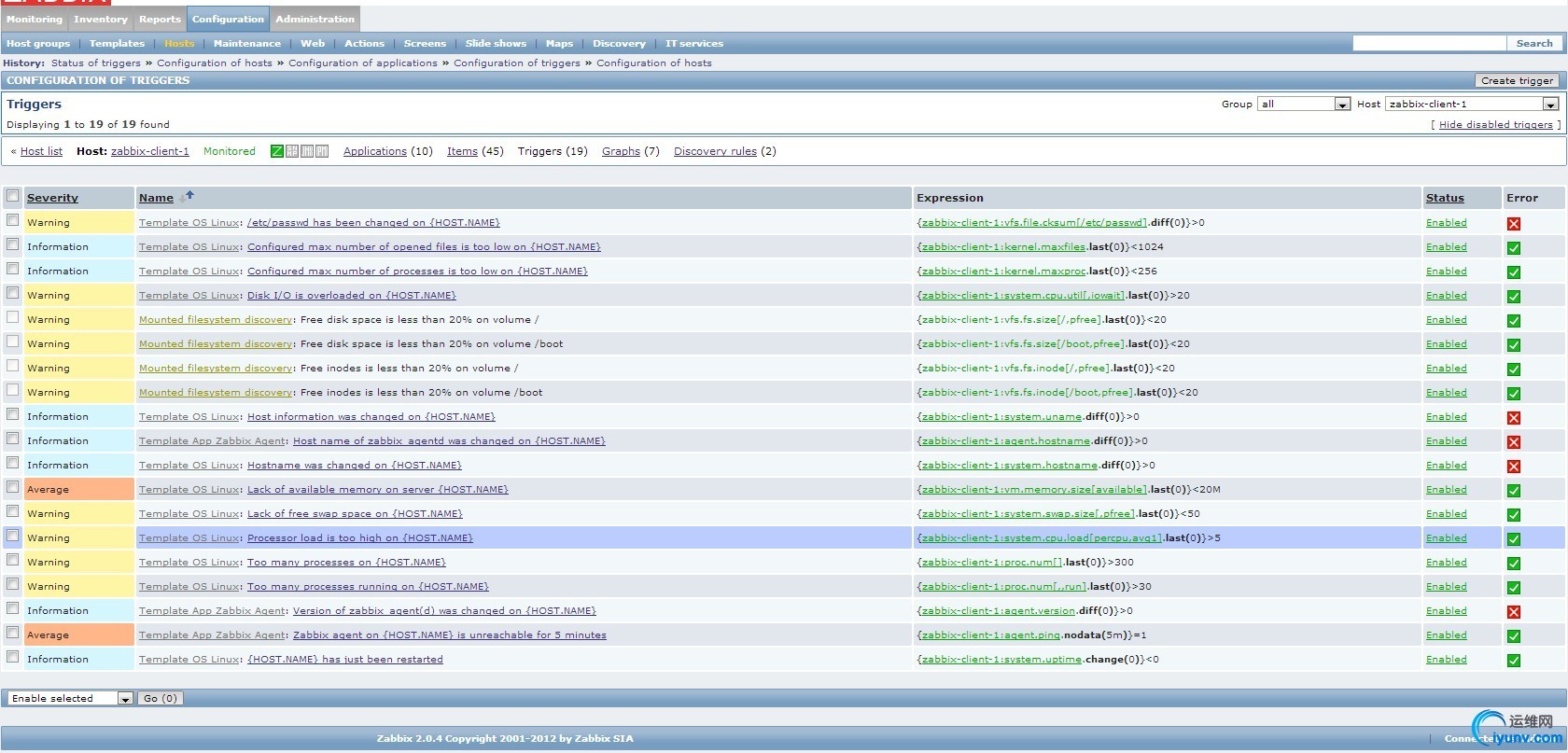Open the Group dropdown
The image size is (1568, 753).
pyautogui.click(x=1304, y=105)
